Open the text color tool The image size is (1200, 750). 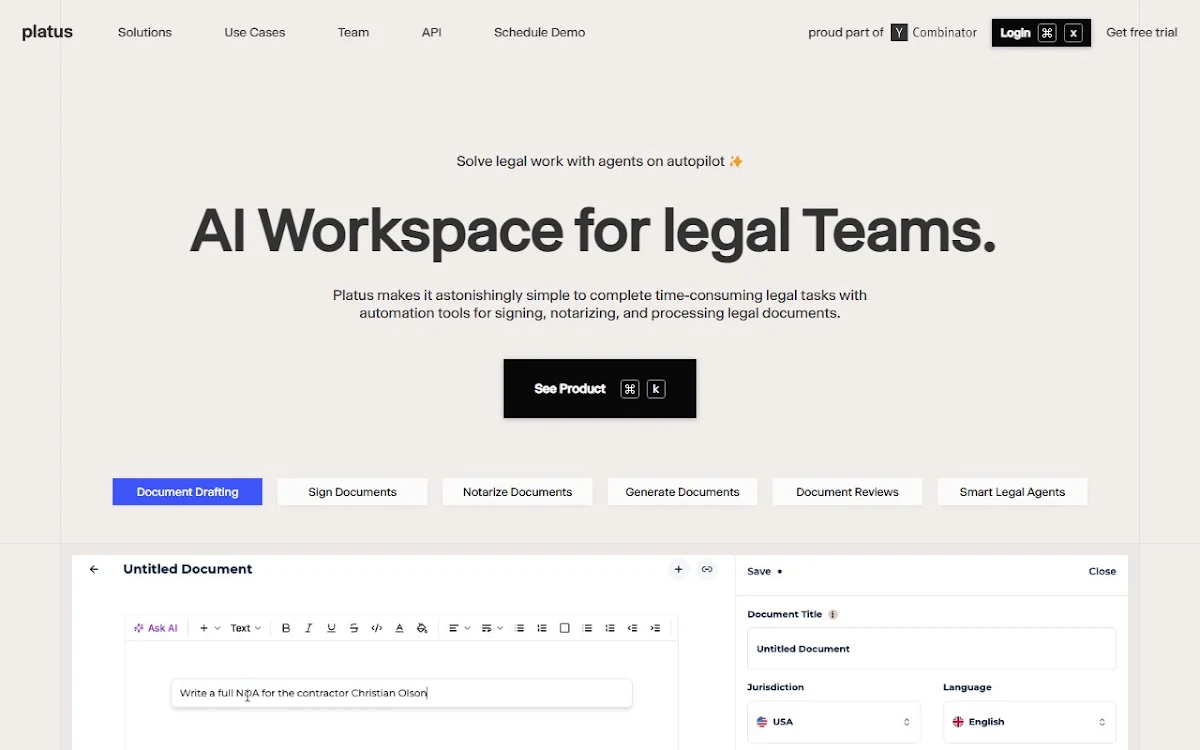[x=399, y=628]
